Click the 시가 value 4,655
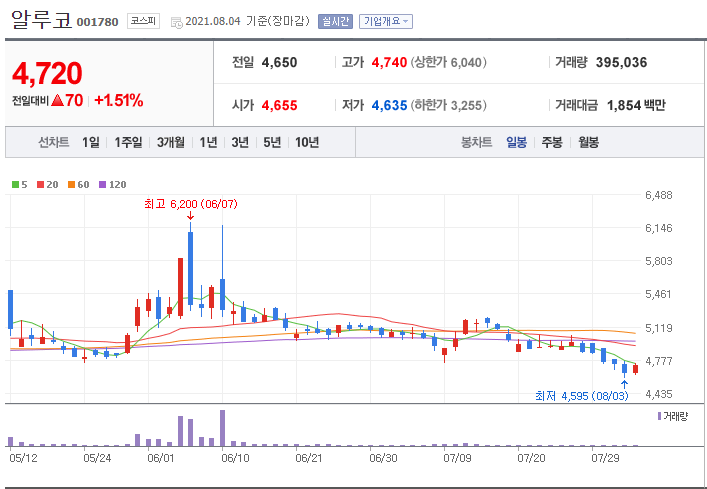 point(280,105)
